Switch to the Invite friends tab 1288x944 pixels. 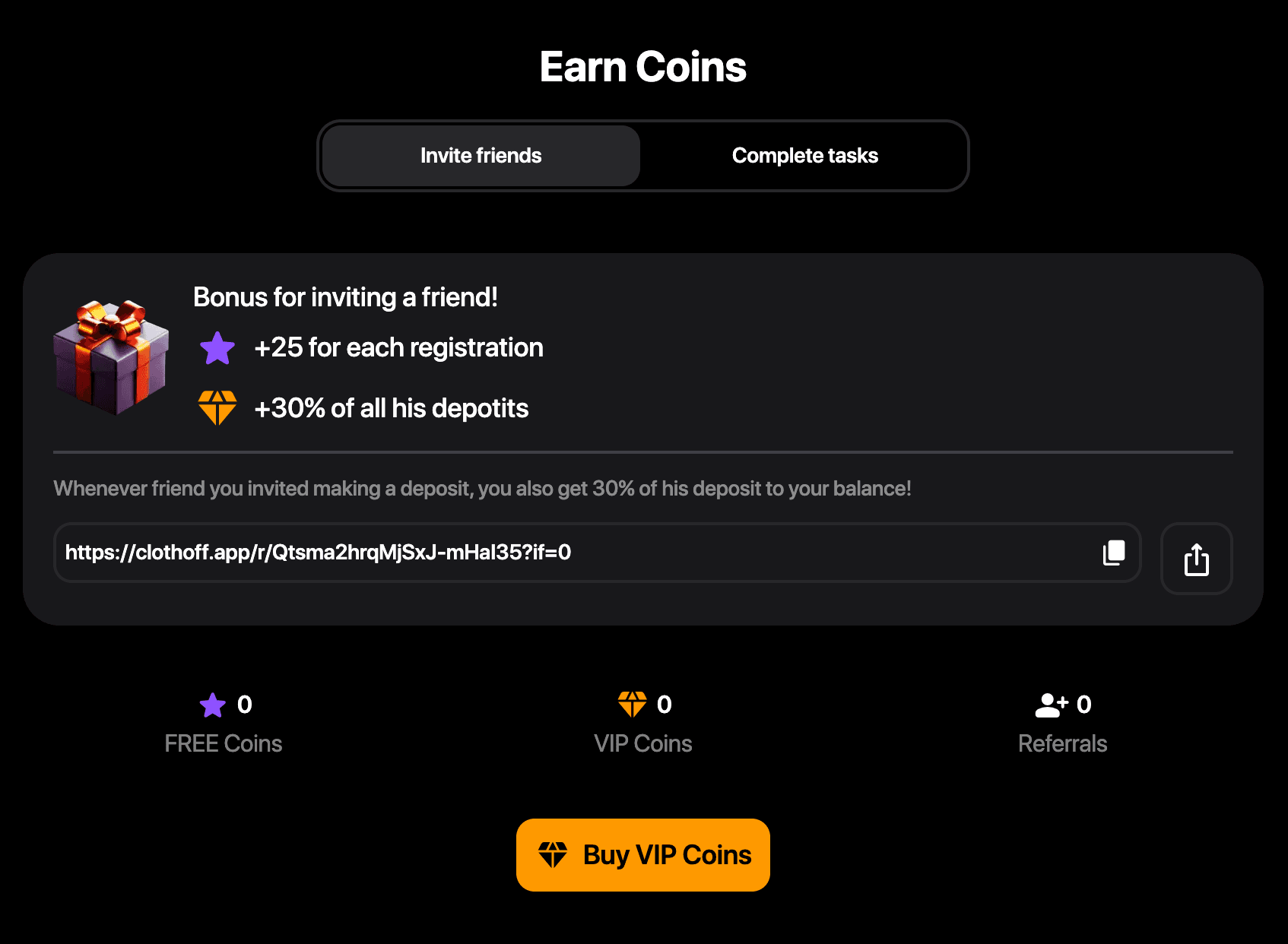tap(481, 156)
